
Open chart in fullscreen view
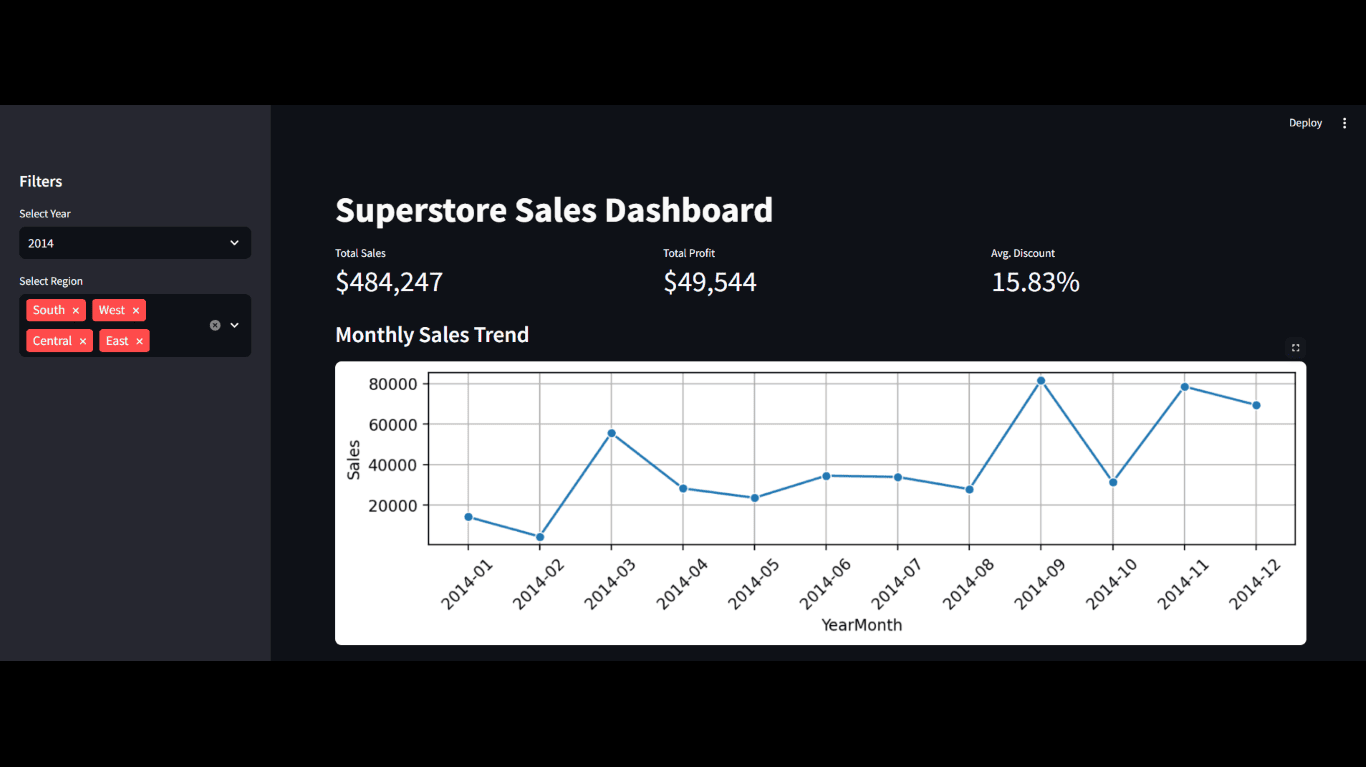click(x=1295, y=348)
